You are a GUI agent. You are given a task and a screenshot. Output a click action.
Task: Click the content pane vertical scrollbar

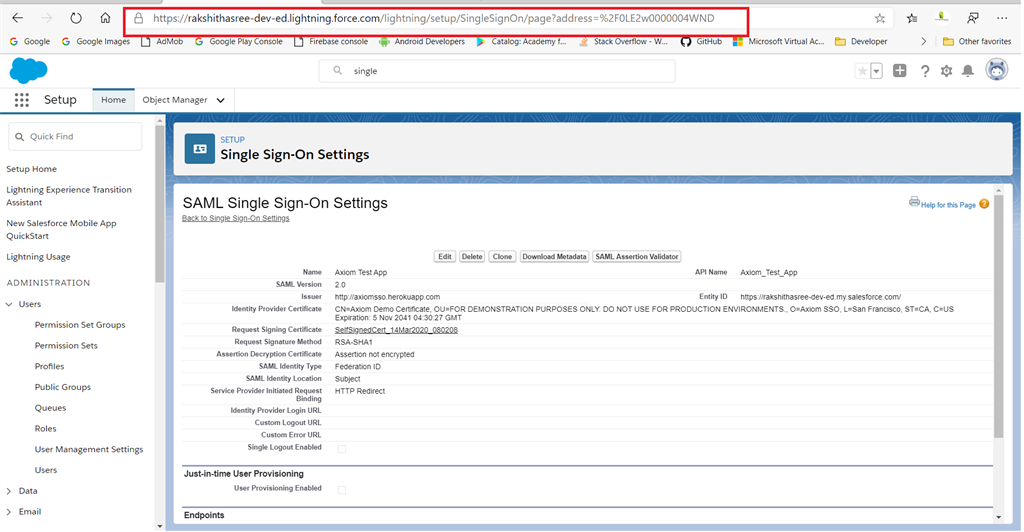[998, 316]
